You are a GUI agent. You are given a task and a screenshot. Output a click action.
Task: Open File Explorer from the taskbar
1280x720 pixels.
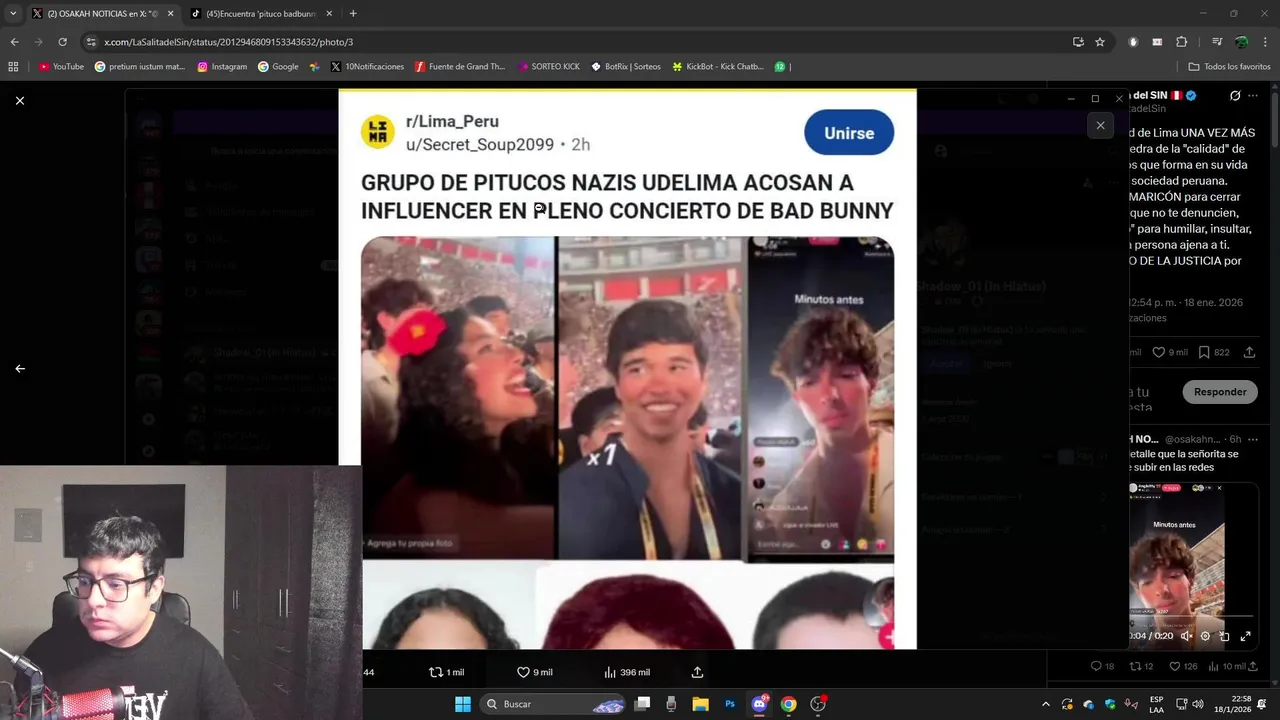pos(700,704)
